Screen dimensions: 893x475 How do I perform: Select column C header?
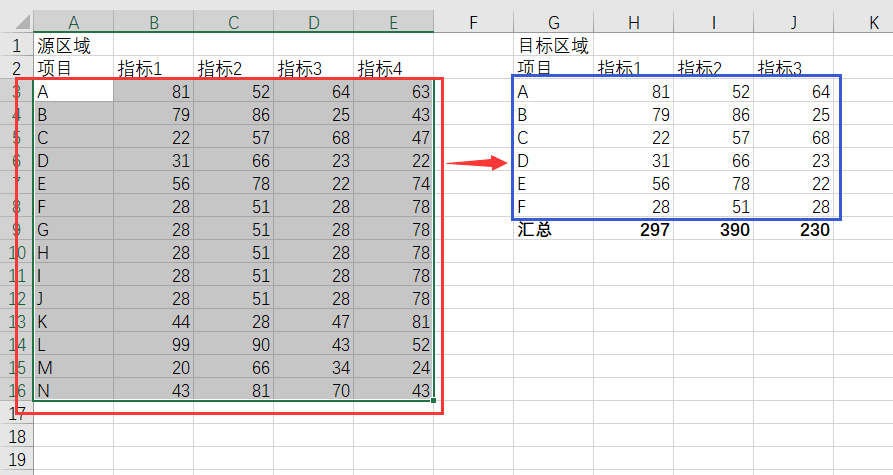click(234, 22)
